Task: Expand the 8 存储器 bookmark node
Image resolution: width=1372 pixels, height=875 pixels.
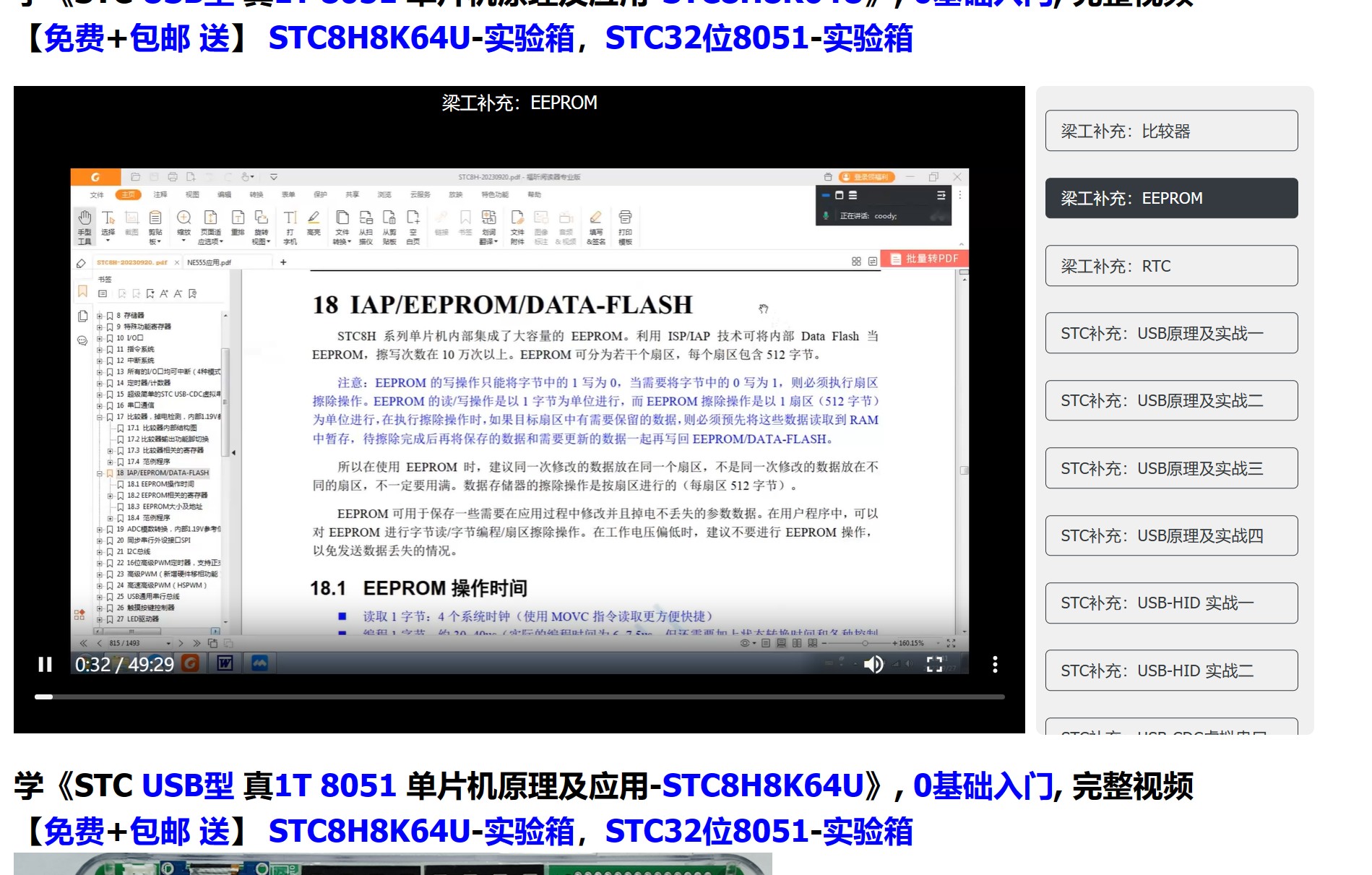Action: pyautogui.click(x=100, y=316)
